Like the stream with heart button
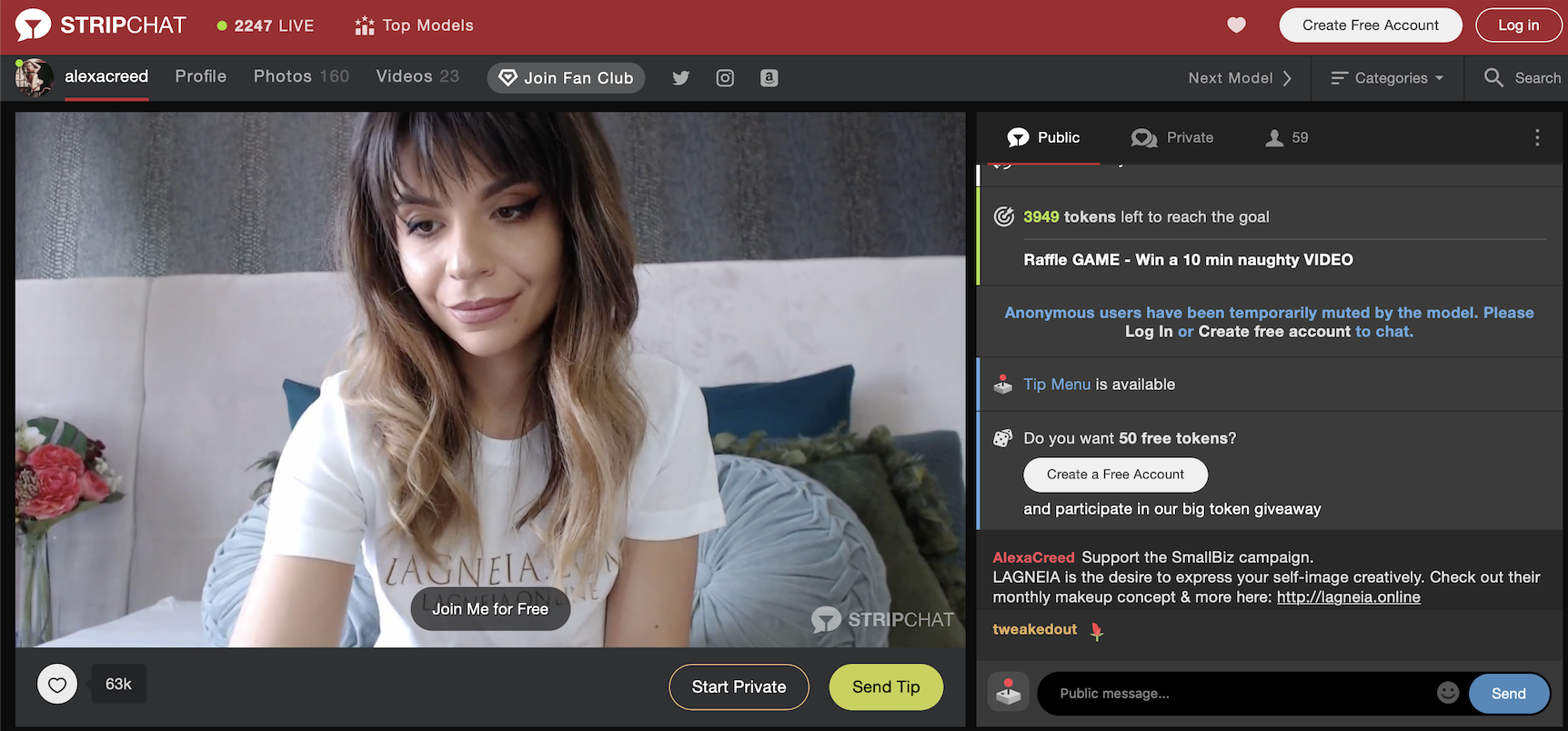The image size is (1568, 731). click(x=57, y=685)
